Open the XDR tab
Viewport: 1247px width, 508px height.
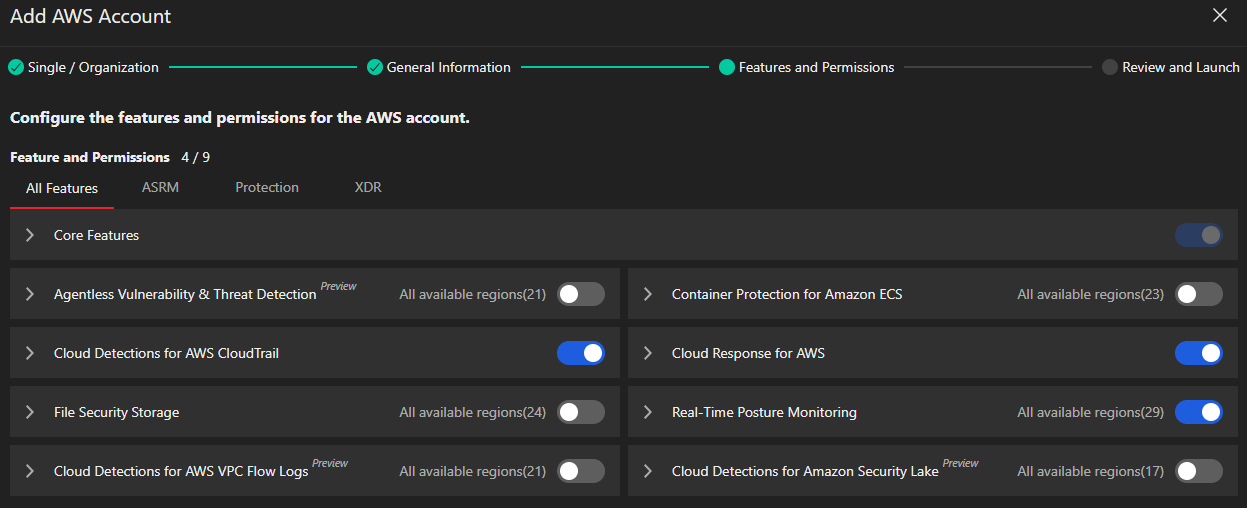[x=368, y=187]
